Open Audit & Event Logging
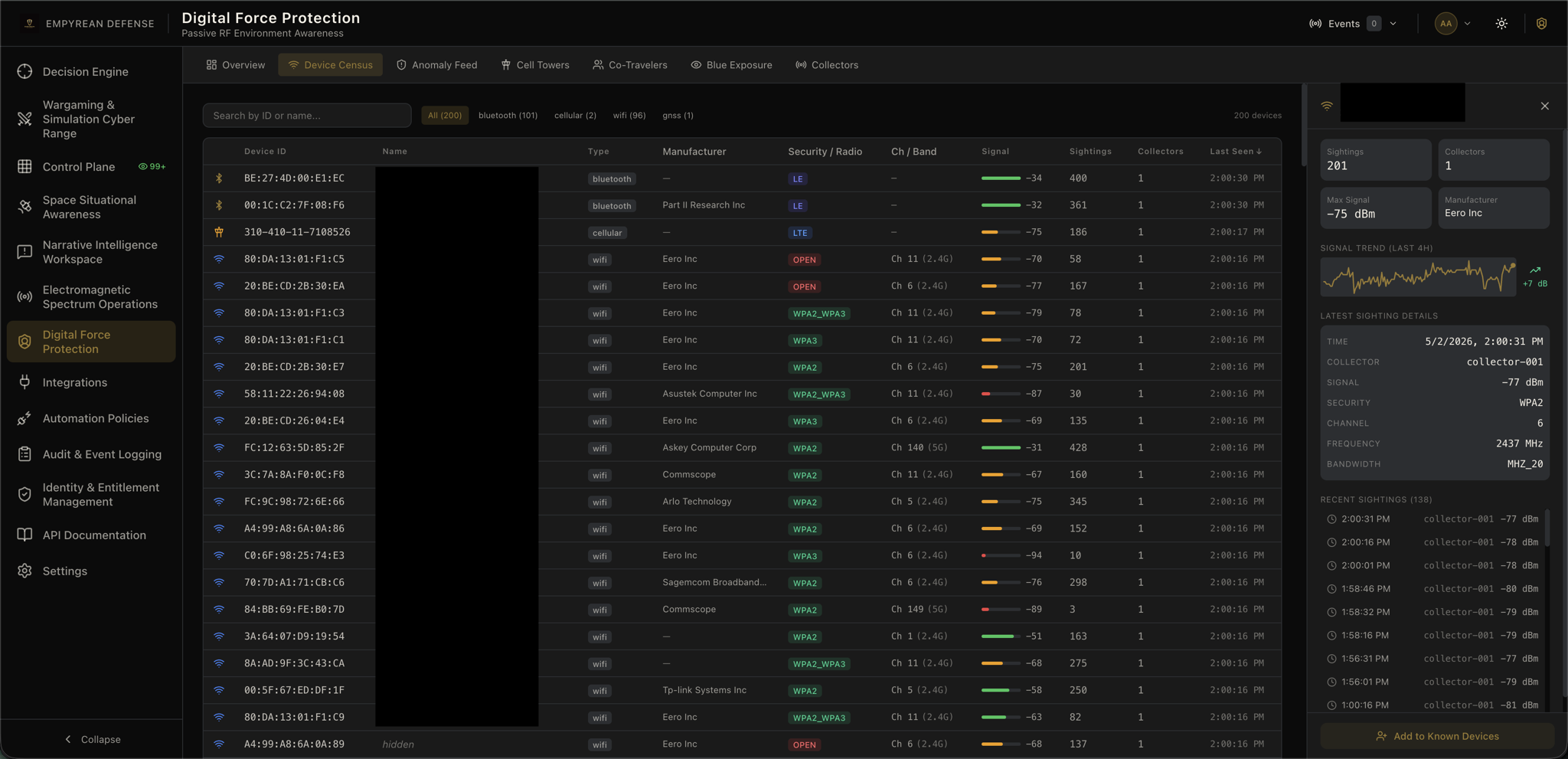Viewport: 1568px width, 759px height. (x=91, y=454)
